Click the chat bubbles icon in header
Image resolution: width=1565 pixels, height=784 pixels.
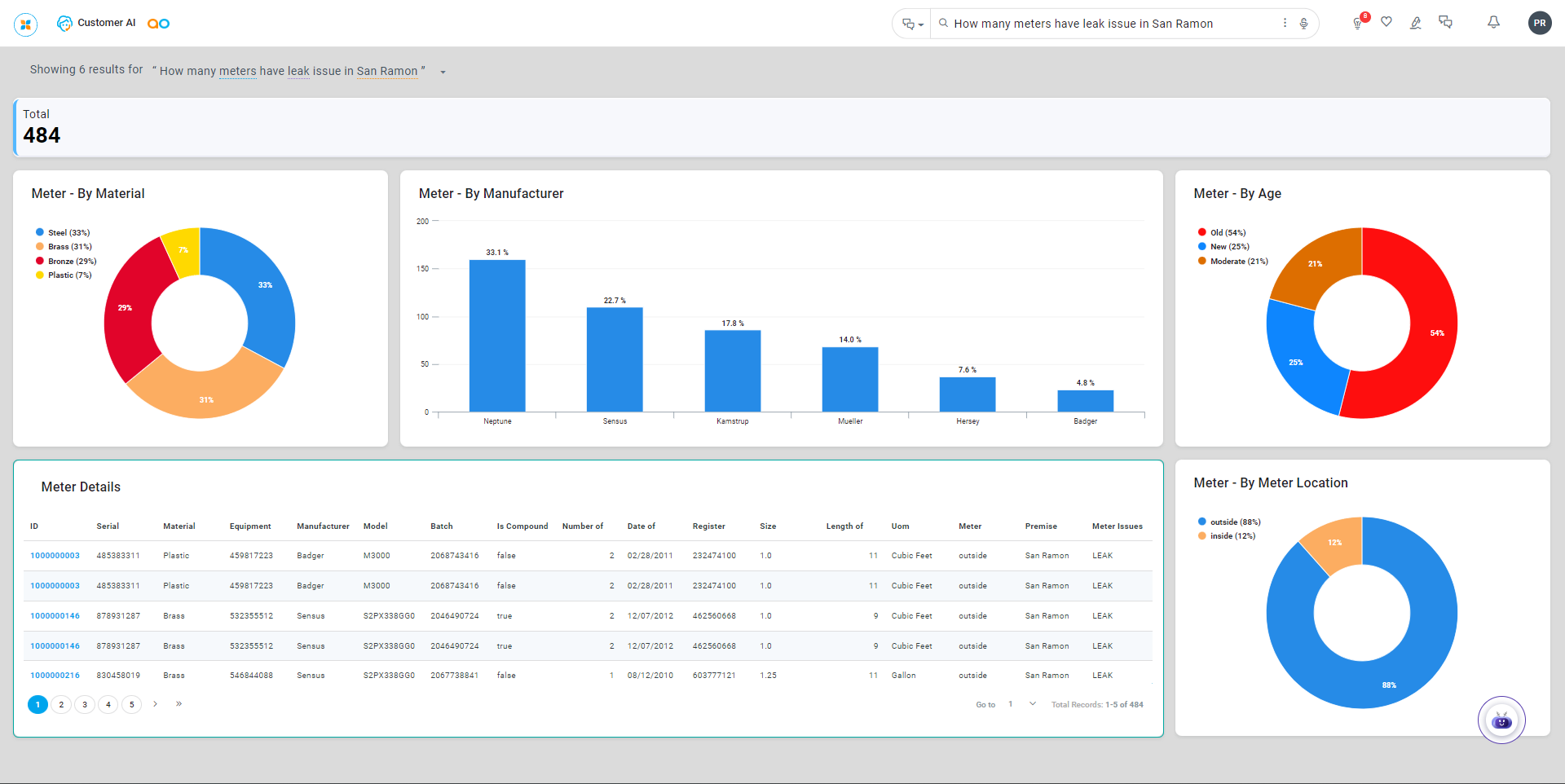pyautogui.click(x=1445, y=22)
